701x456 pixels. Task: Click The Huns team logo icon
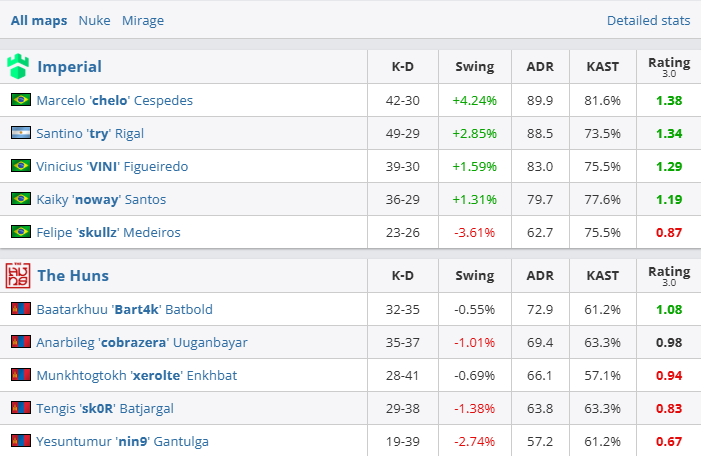19,275
